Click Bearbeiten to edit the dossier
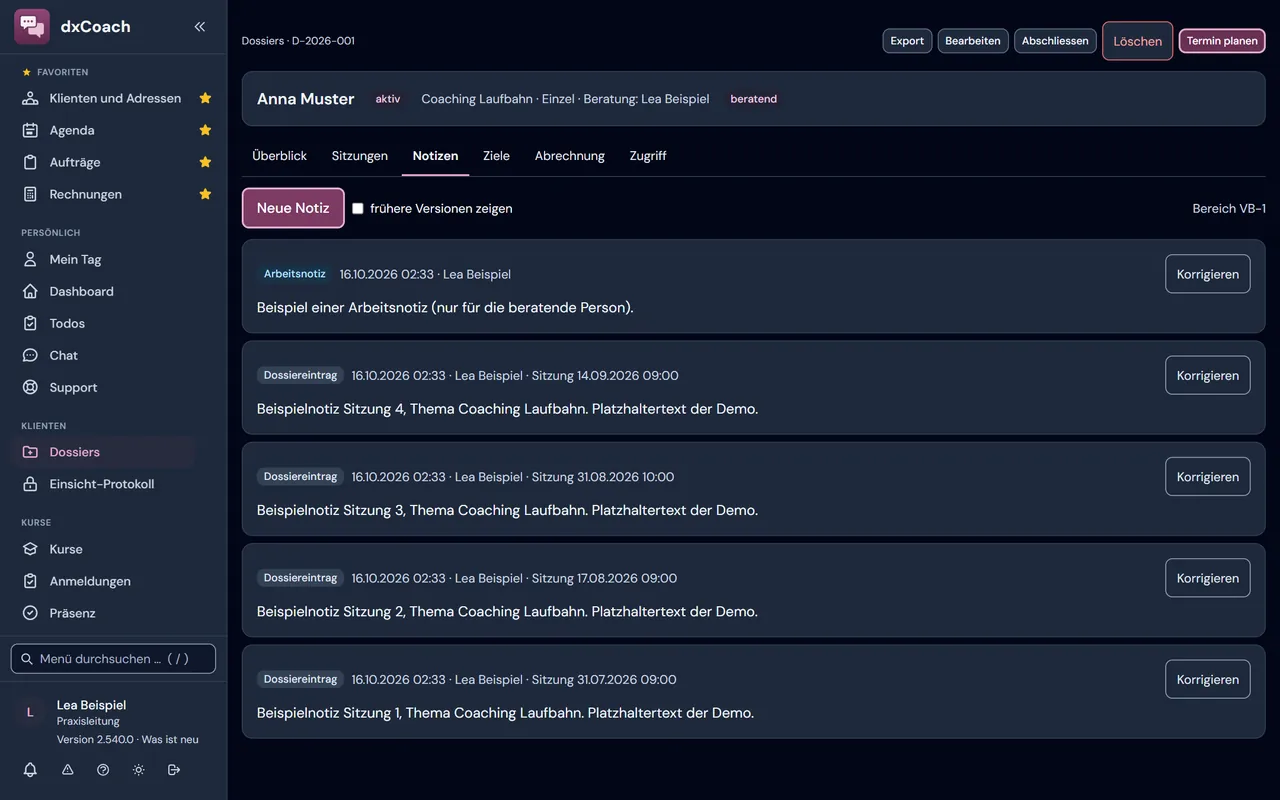This screenshot has width=1280, height=800. [973, 41]
